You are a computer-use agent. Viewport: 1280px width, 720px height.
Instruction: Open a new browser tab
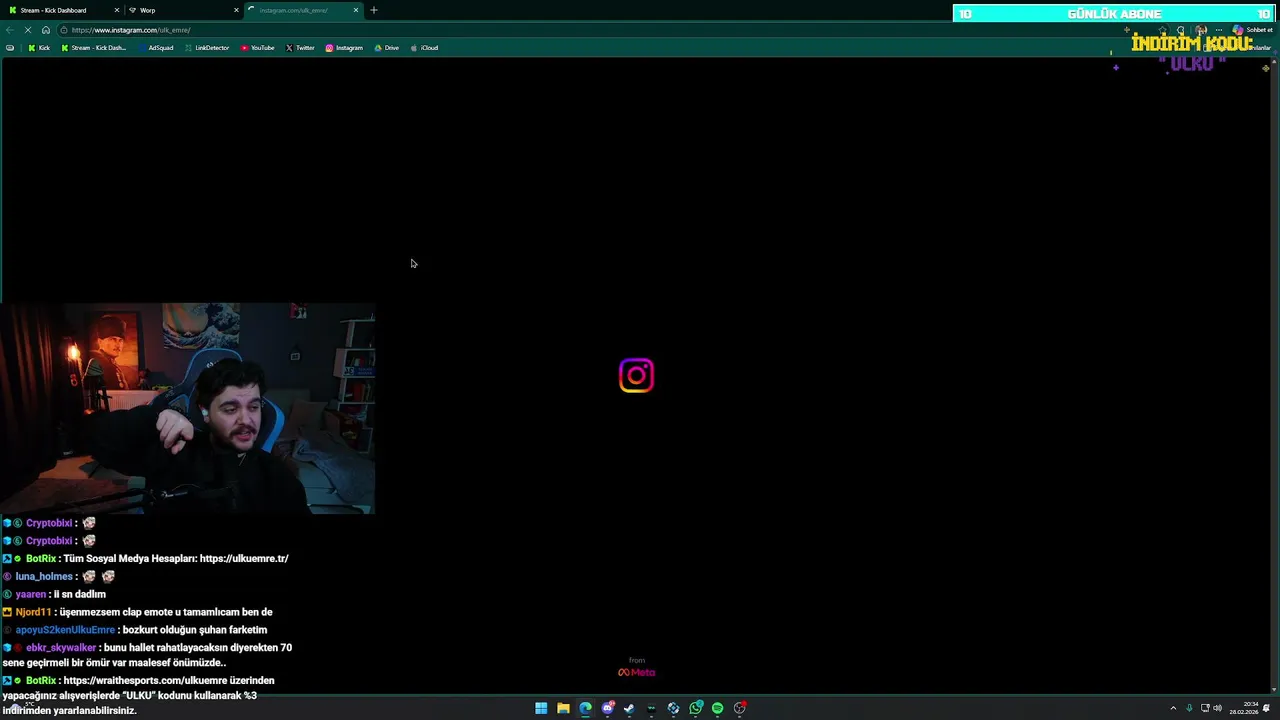point(374,10)
